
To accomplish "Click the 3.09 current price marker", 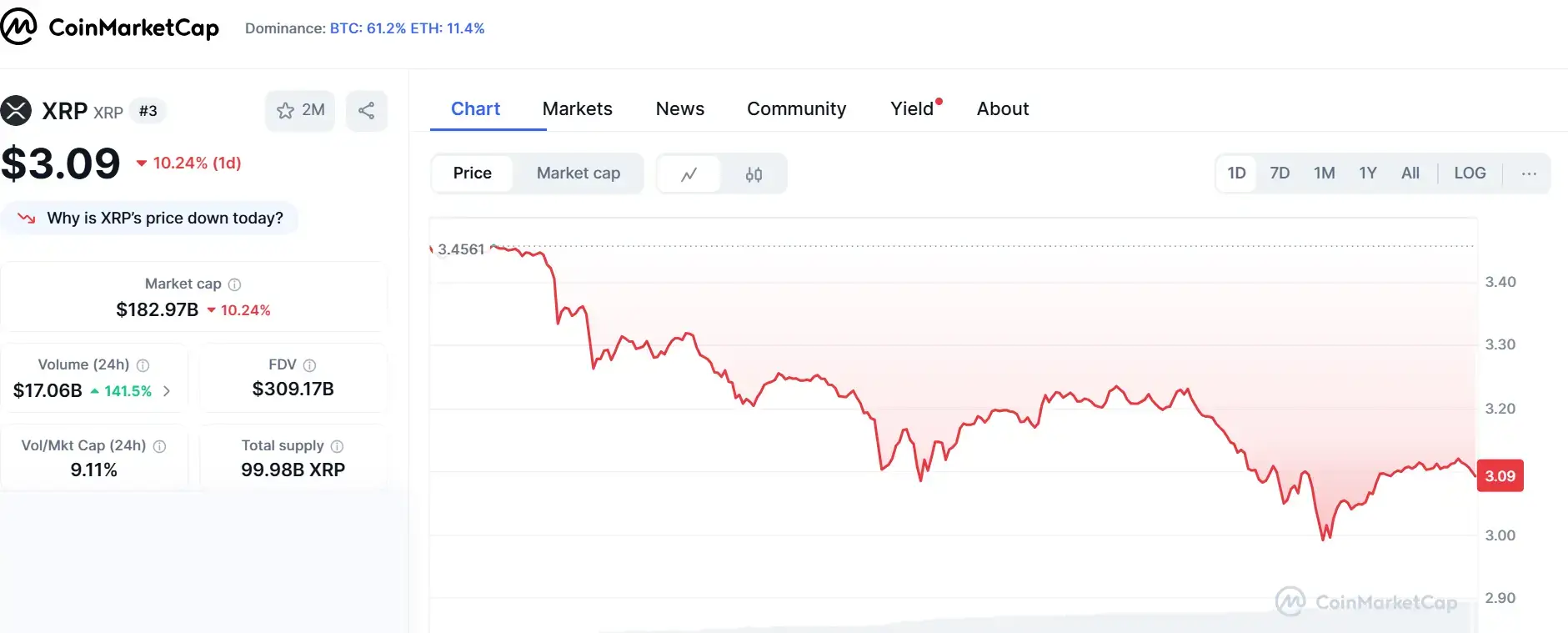I will (x=1500, y=476).
